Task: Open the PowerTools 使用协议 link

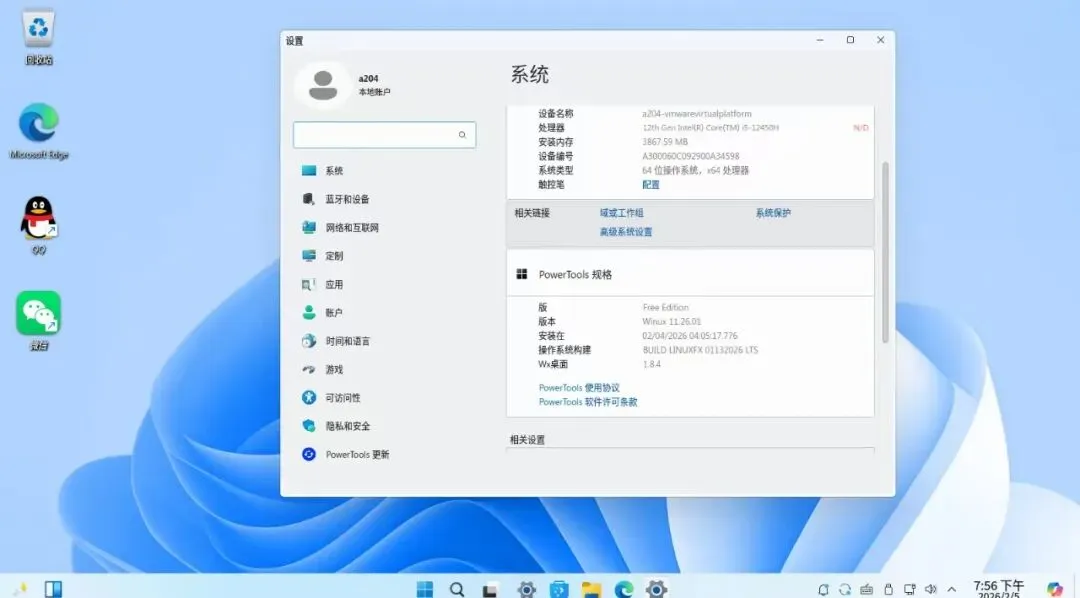Action: tap(579, 388)
